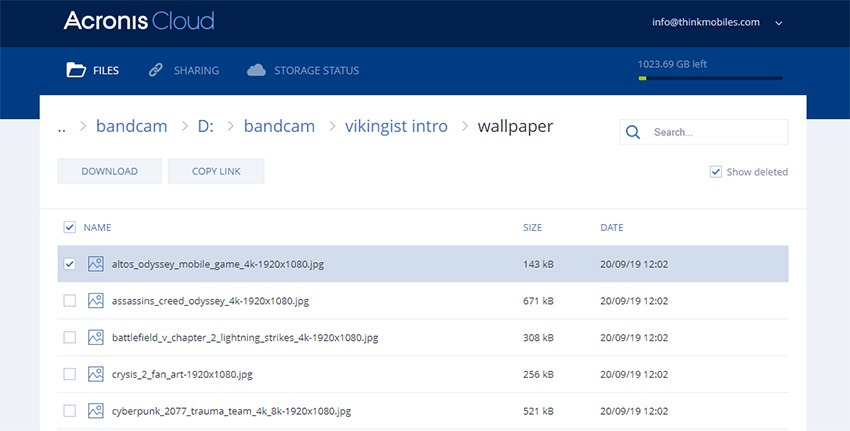Screen dimensions: 850x431
Task: Expand the info@thinkmobiles.com account dropdown
Action: click(779, 22)
